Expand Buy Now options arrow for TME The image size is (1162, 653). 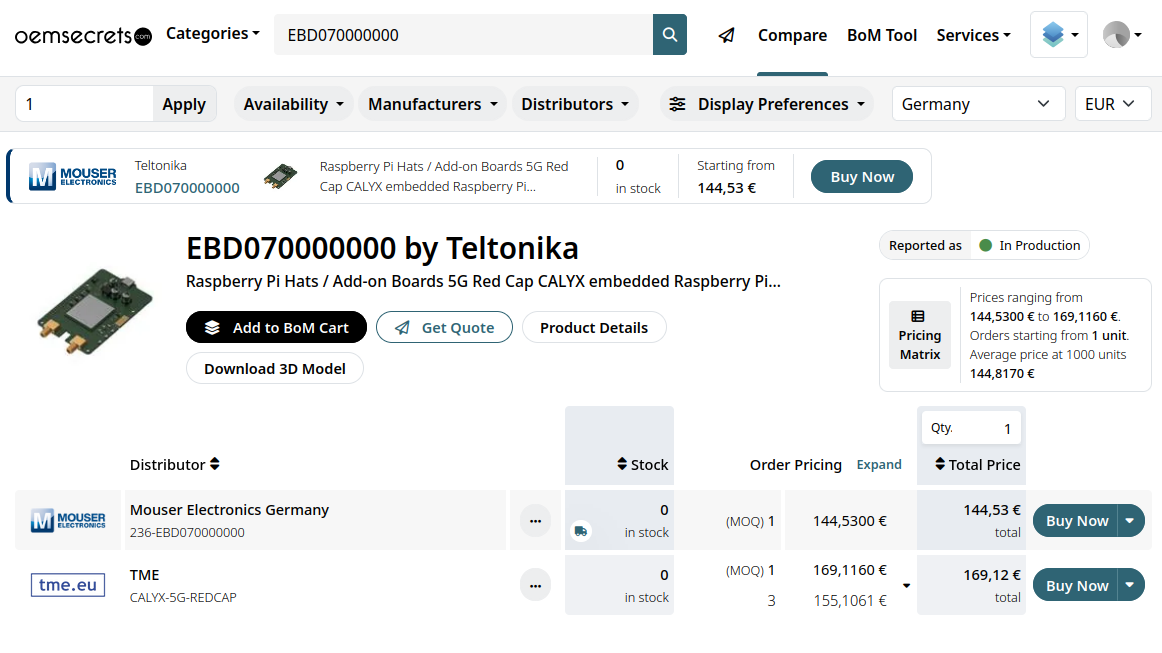1130,585
